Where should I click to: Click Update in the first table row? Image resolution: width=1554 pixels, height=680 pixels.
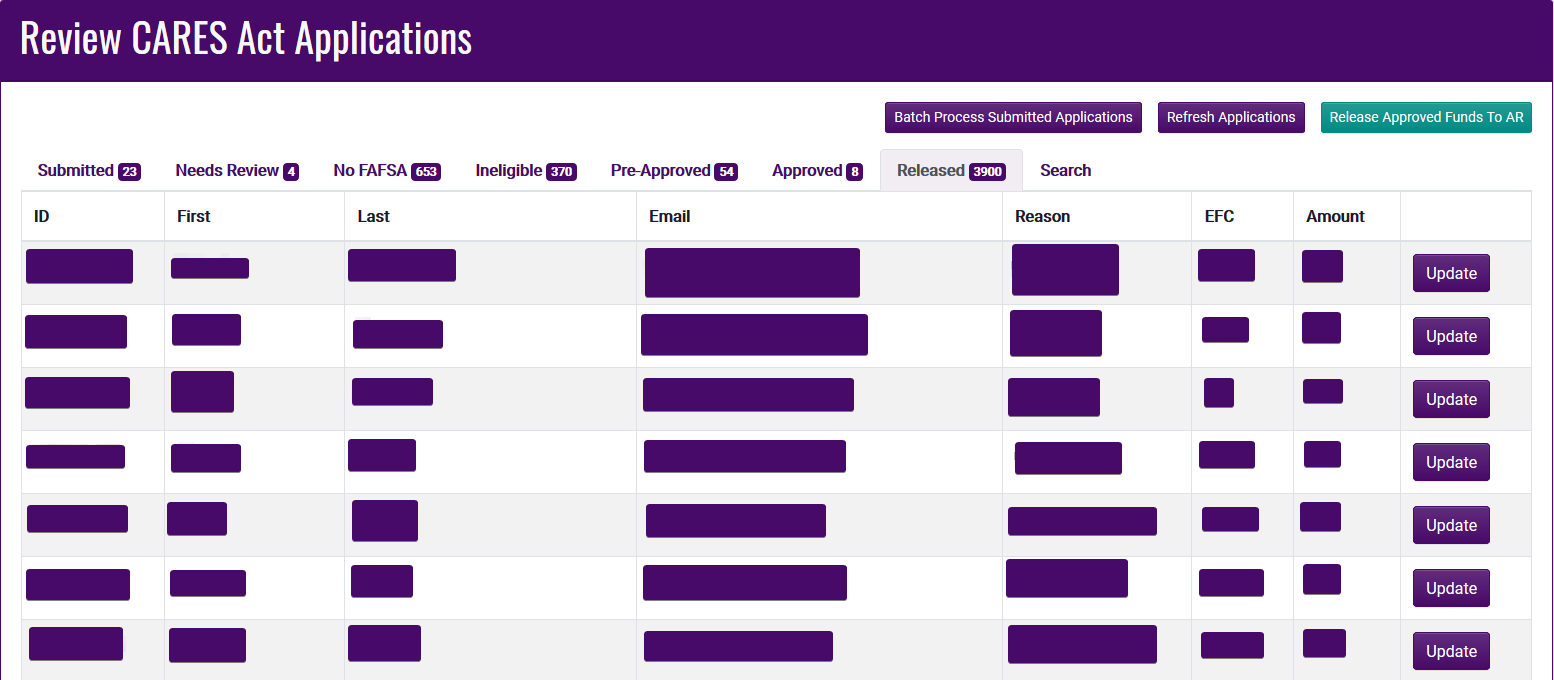coord(1451,274)
